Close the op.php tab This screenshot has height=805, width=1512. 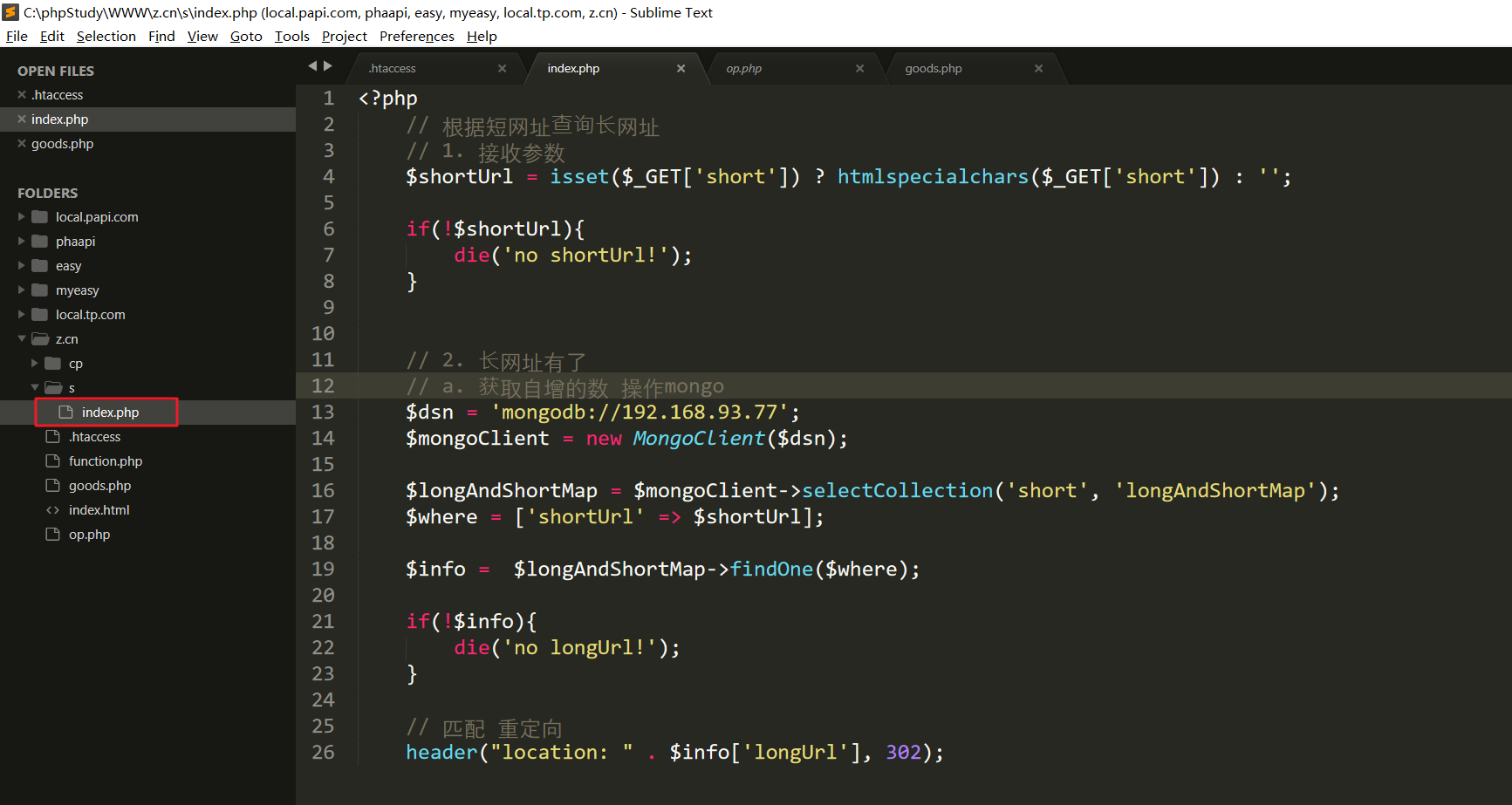pyautogui.click(x=859, y=69)
